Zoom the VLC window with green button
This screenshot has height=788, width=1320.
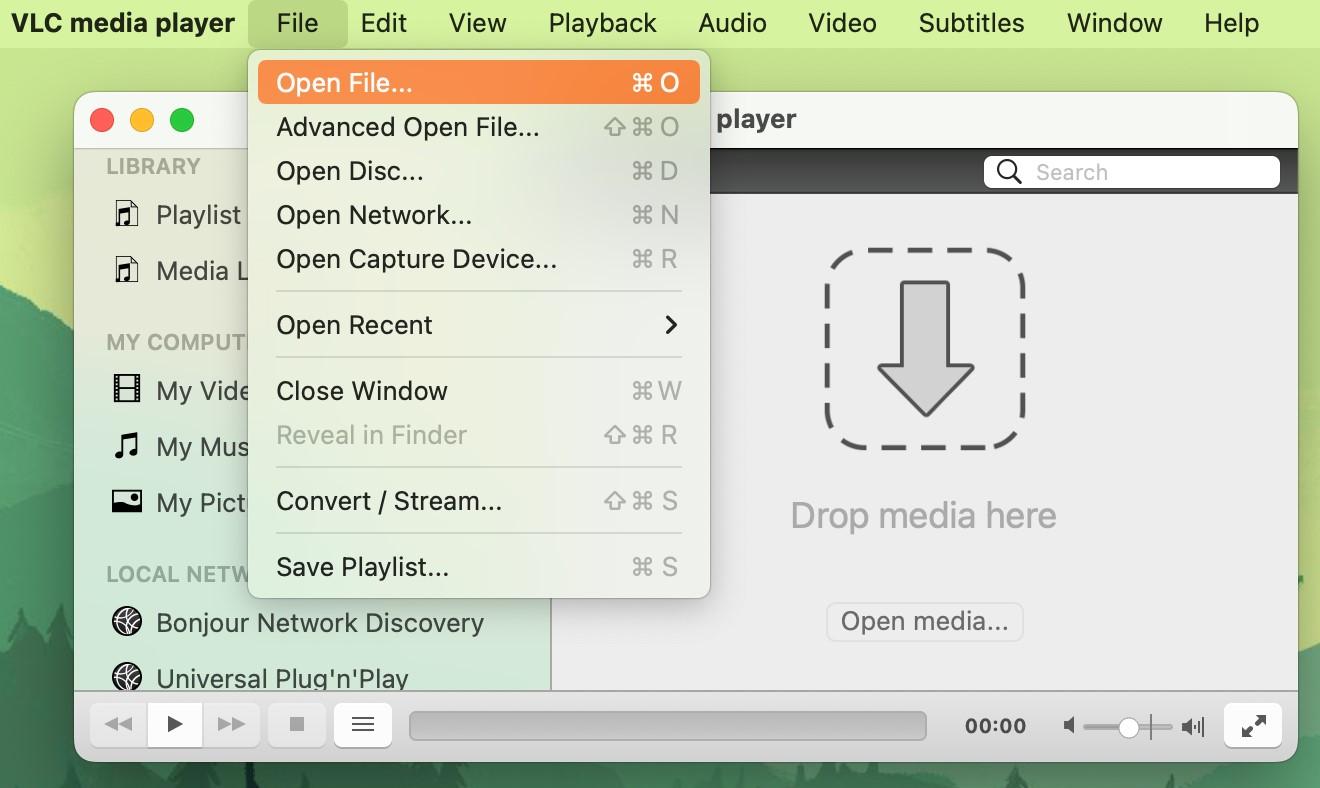click(x=182, y=120)
